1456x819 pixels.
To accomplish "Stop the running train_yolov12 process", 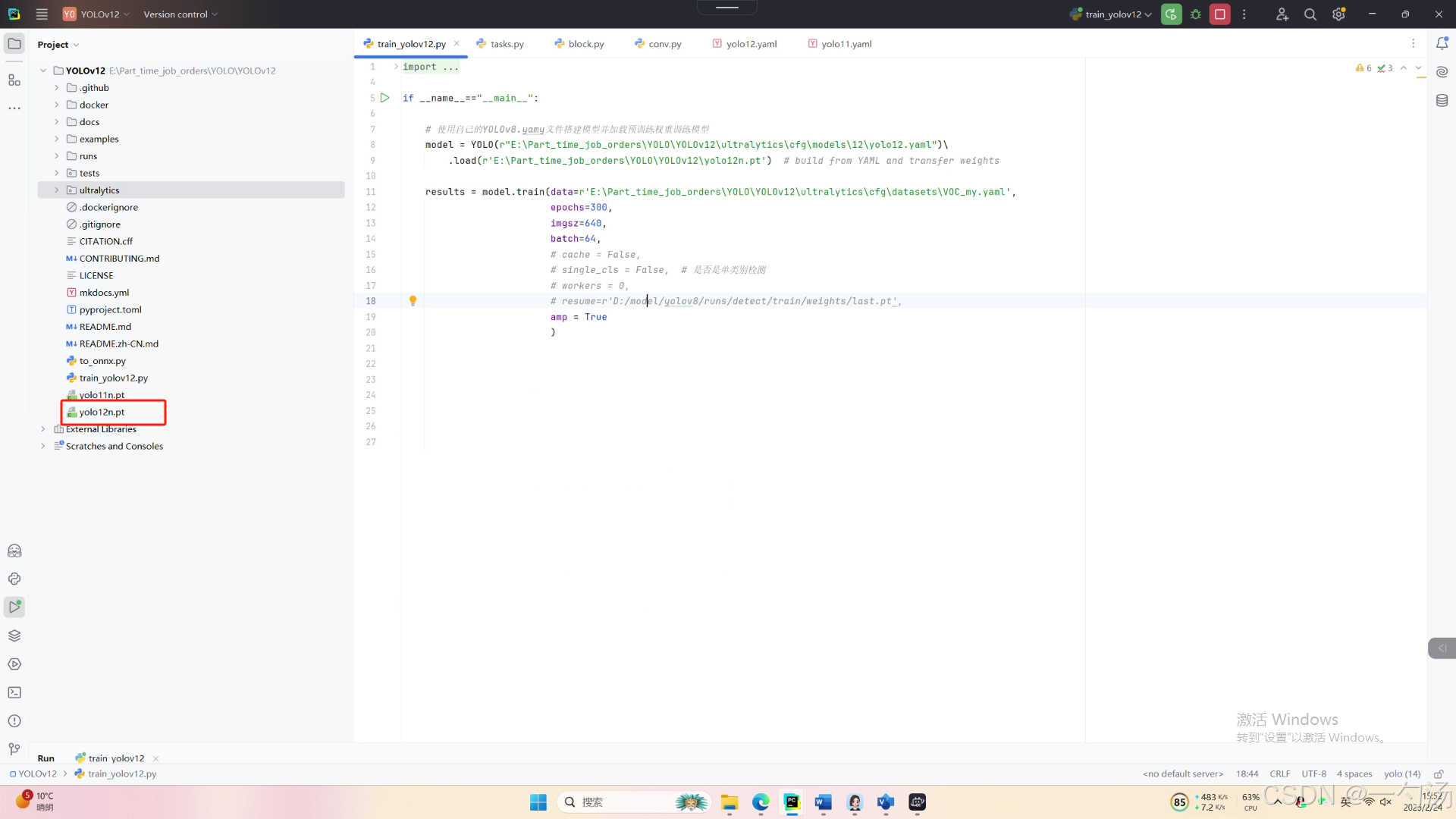I will coord(1219,14).
